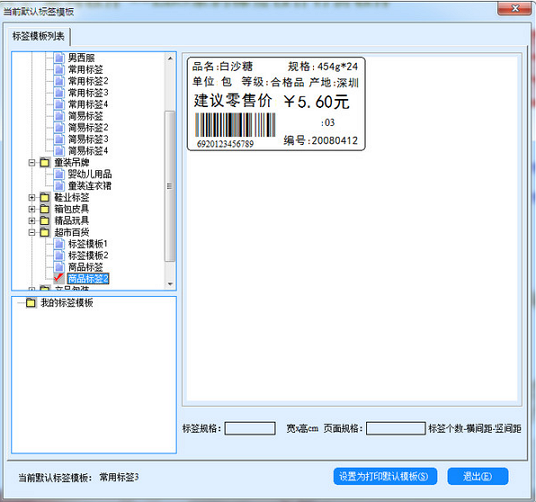The image size is (536, 502).
Task: Click the red checkmark beside 商品标签2
Action: tap(59, 278)
